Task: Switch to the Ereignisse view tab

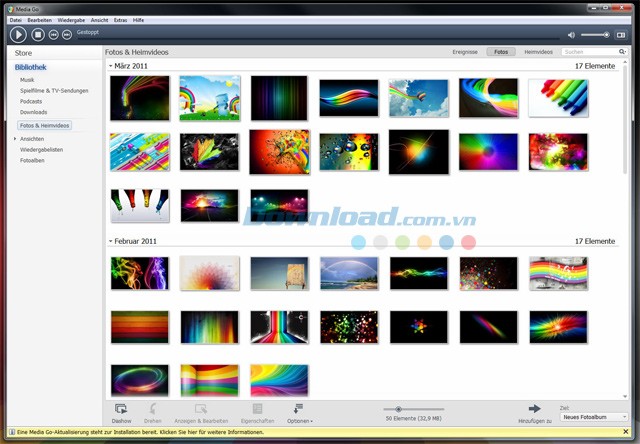Action: click(463, 51)
